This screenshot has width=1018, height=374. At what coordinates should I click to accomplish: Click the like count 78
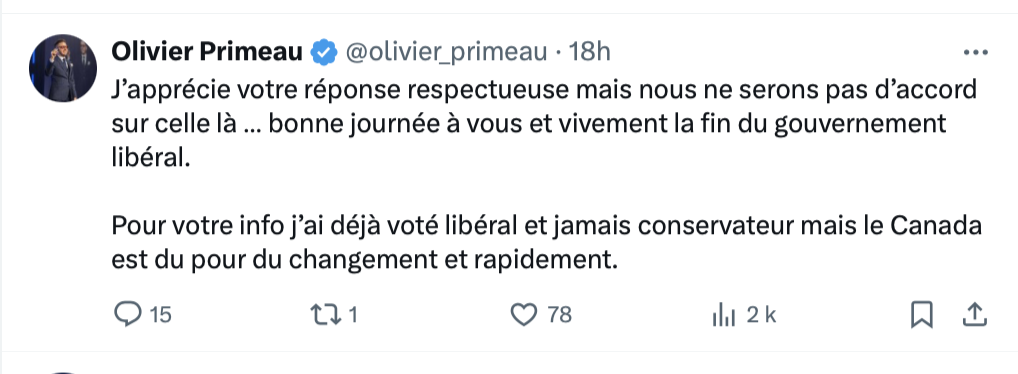click(x=559, y=315)
